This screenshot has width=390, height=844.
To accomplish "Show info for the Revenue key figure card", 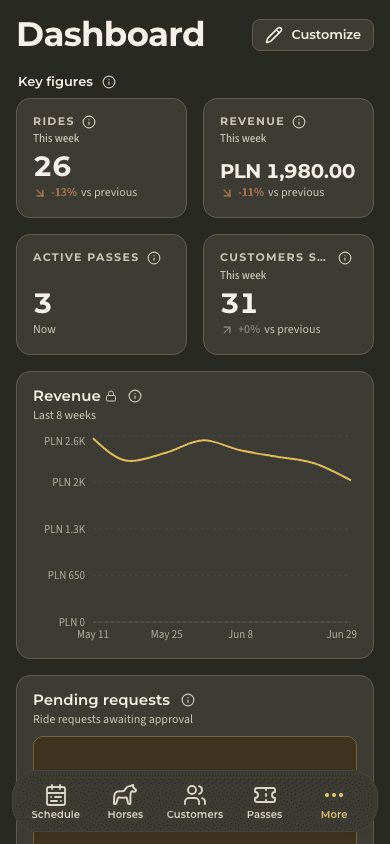I will coord(299,122).
